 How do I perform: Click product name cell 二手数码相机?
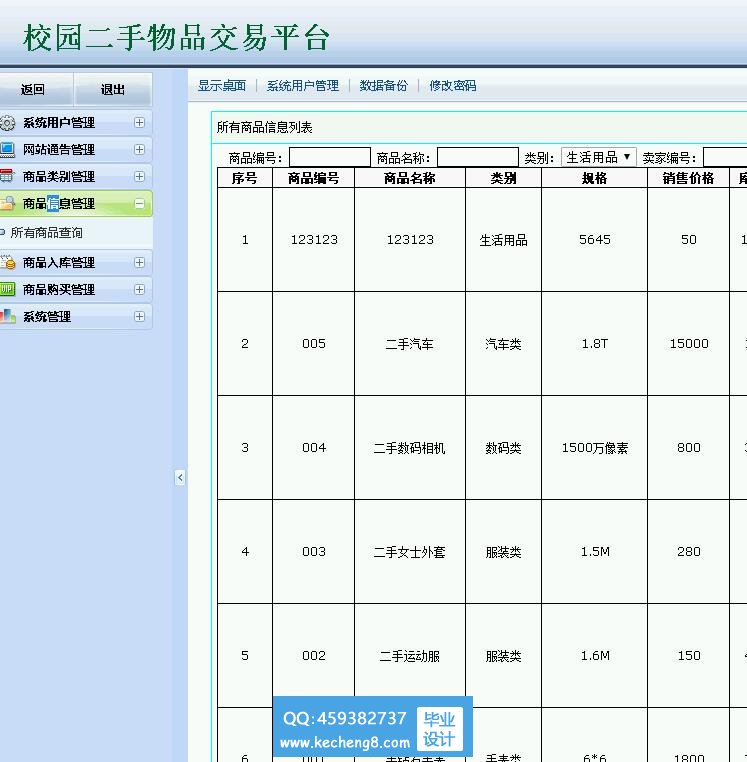(x=410, y=448)
